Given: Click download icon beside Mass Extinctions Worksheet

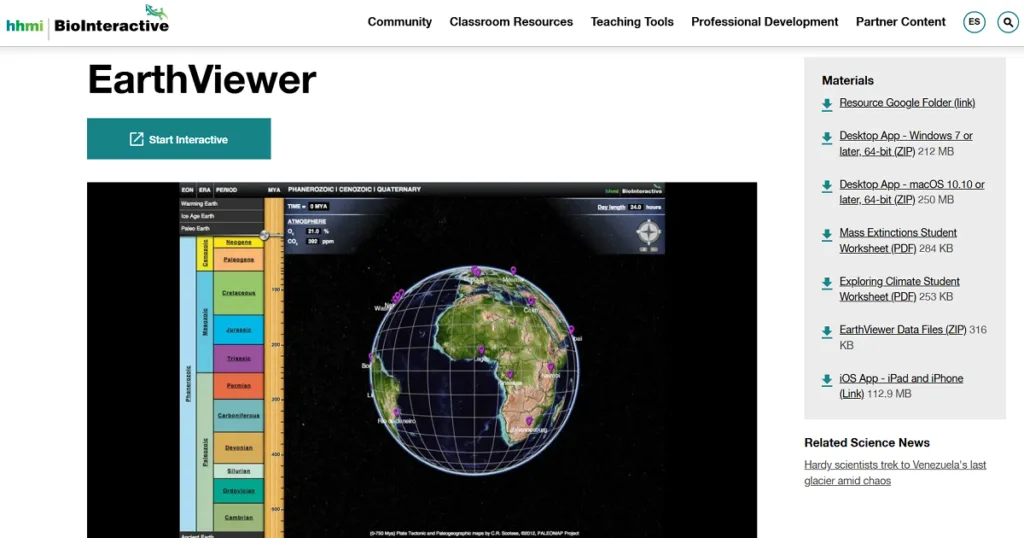Looking at the screenshot, I should [827, 234].
